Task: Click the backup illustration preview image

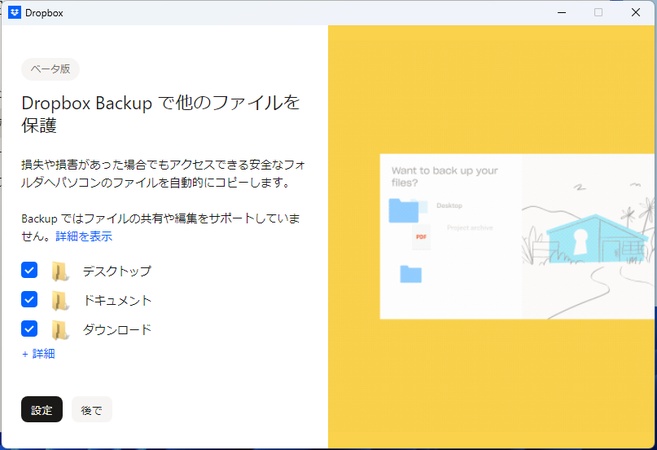Action: pos(517,236)
